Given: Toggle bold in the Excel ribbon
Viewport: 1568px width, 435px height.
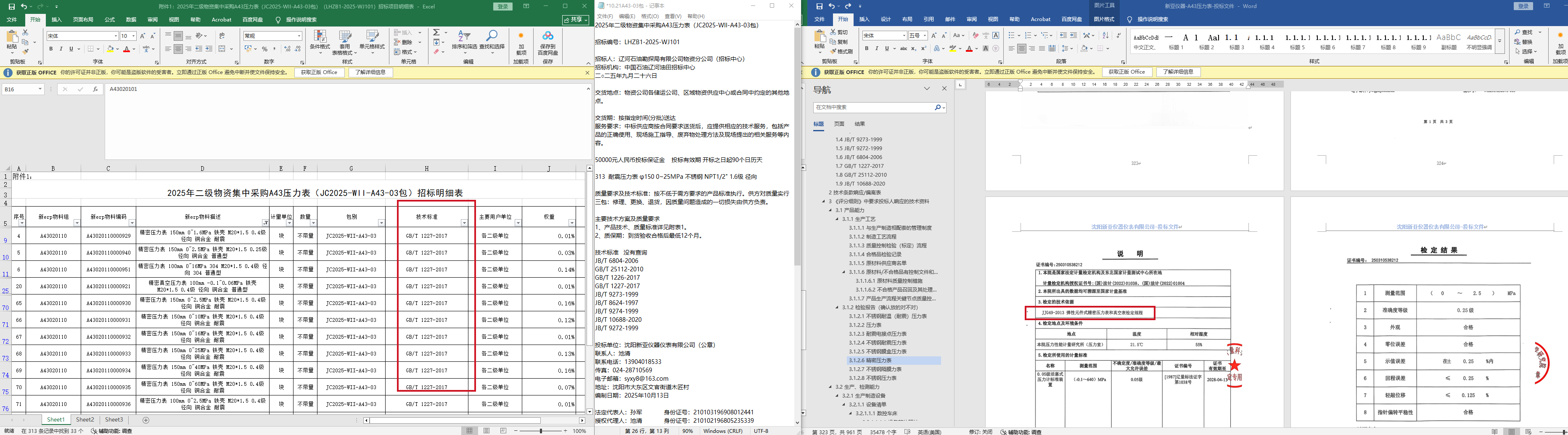Looking at the screenshot, I should pyautogui.click(x=51, y=49).
